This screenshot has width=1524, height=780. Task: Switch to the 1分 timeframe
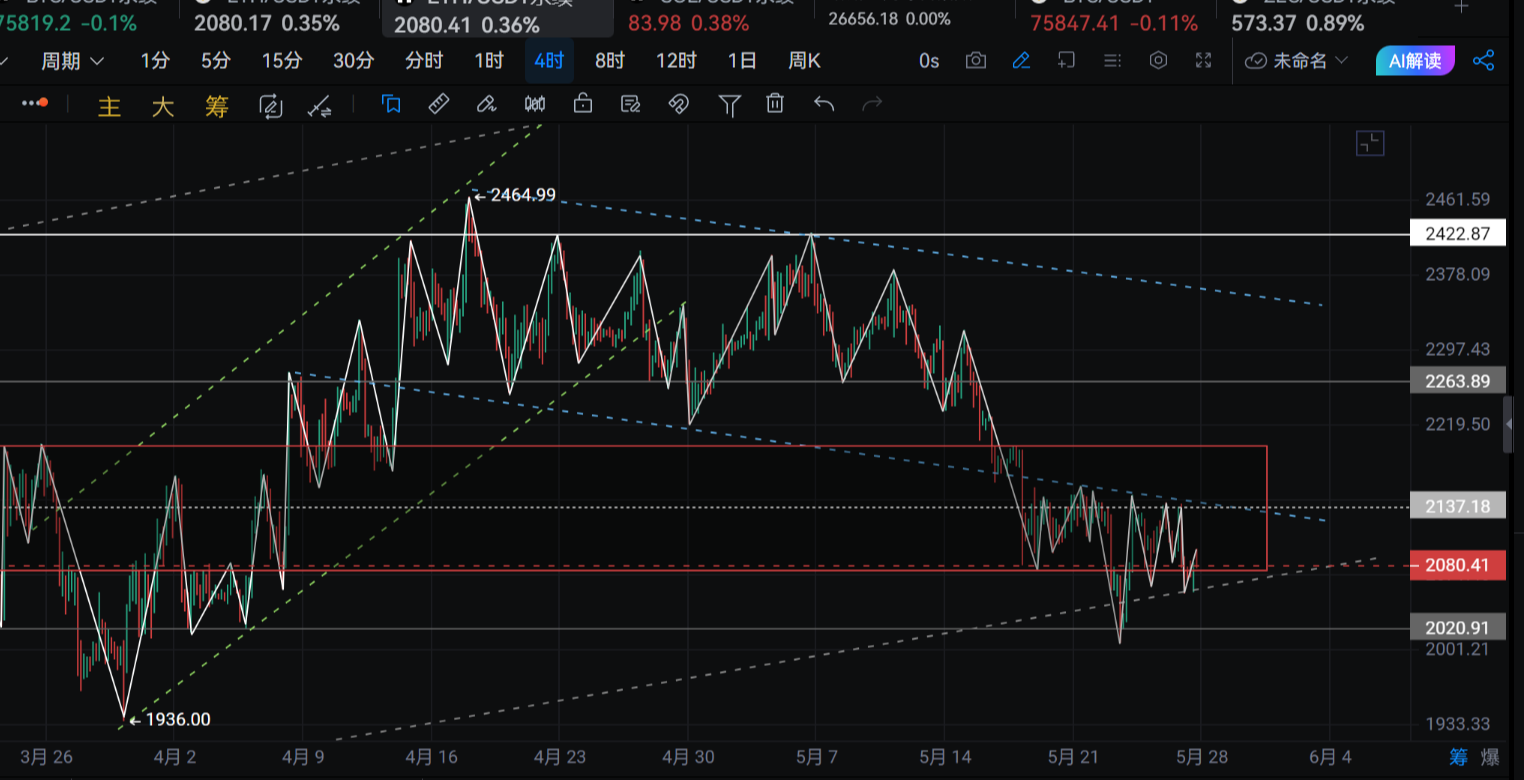(x=155, y=61)
